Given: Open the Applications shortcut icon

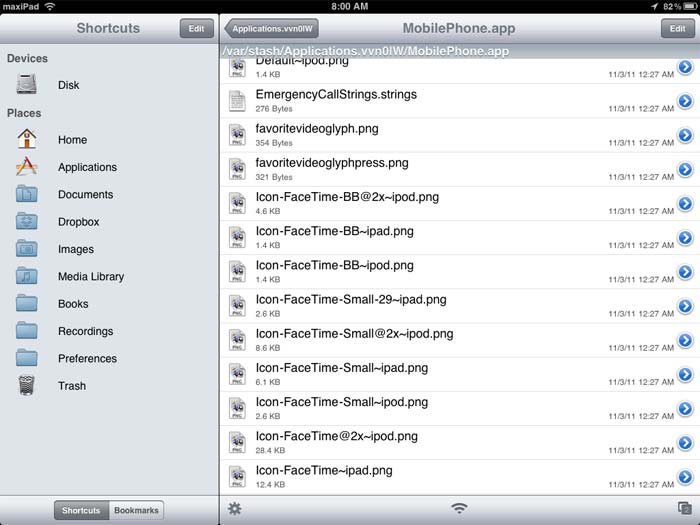Looking at the screenshot, I should coord(26,166).
